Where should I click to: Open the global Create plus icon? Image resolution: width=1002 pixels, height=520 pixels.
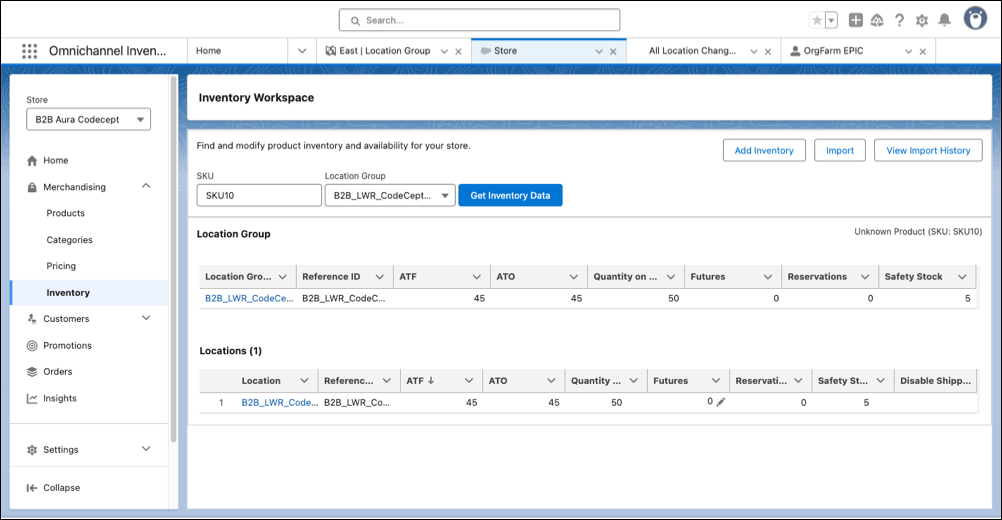(x=856, y=20)
